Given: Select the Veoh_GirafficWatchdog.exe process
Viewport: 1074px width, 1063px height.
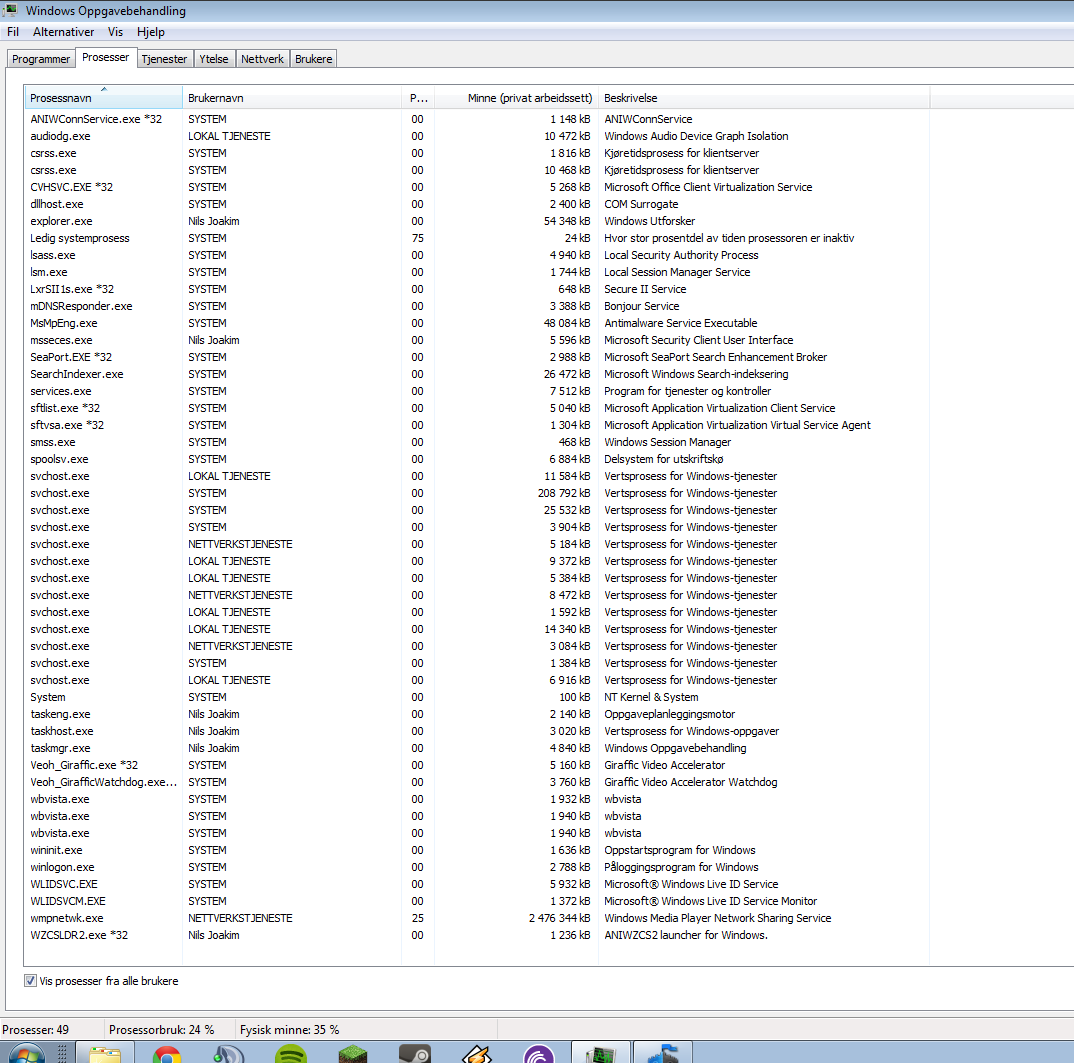Looking at the screenshot, I should pyautogui.click(x=476, y=782).
